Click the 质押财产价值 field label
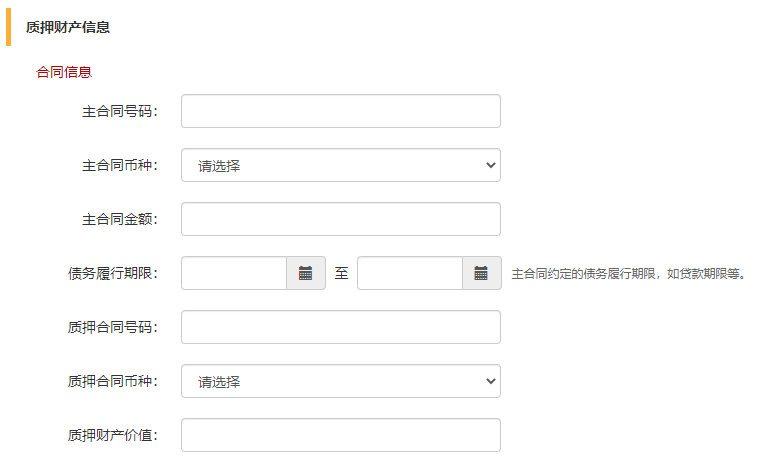 113,435
